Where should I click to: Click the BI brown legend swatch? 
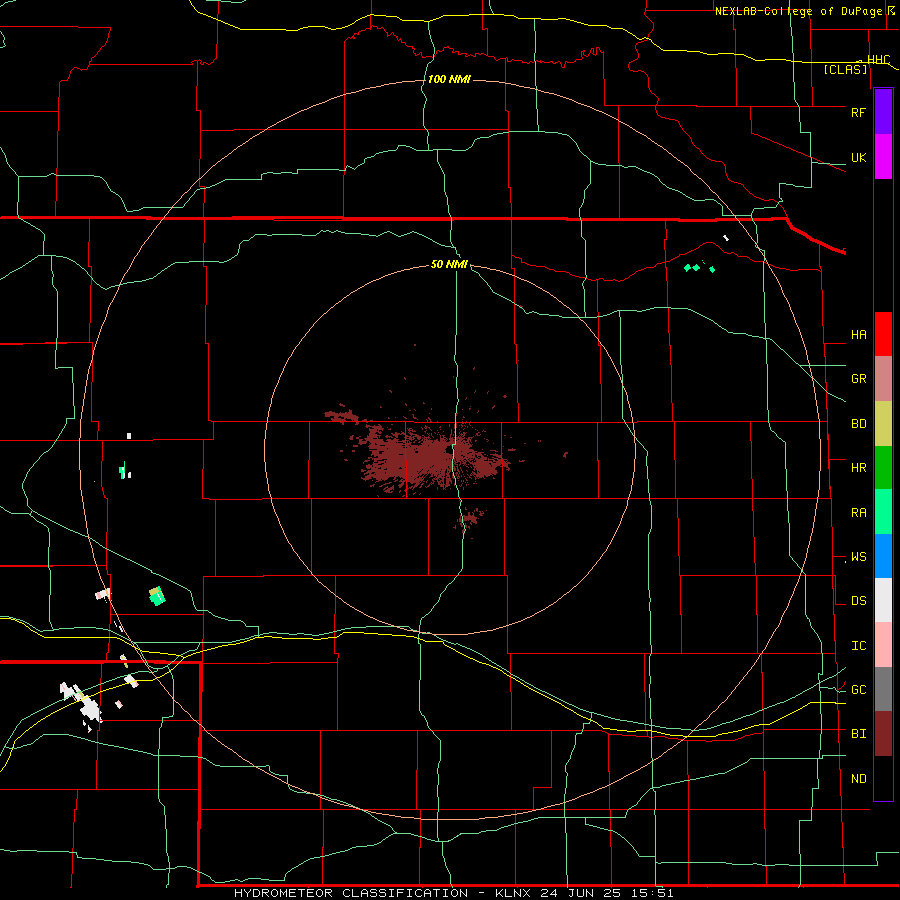click(x=883, y=734)
